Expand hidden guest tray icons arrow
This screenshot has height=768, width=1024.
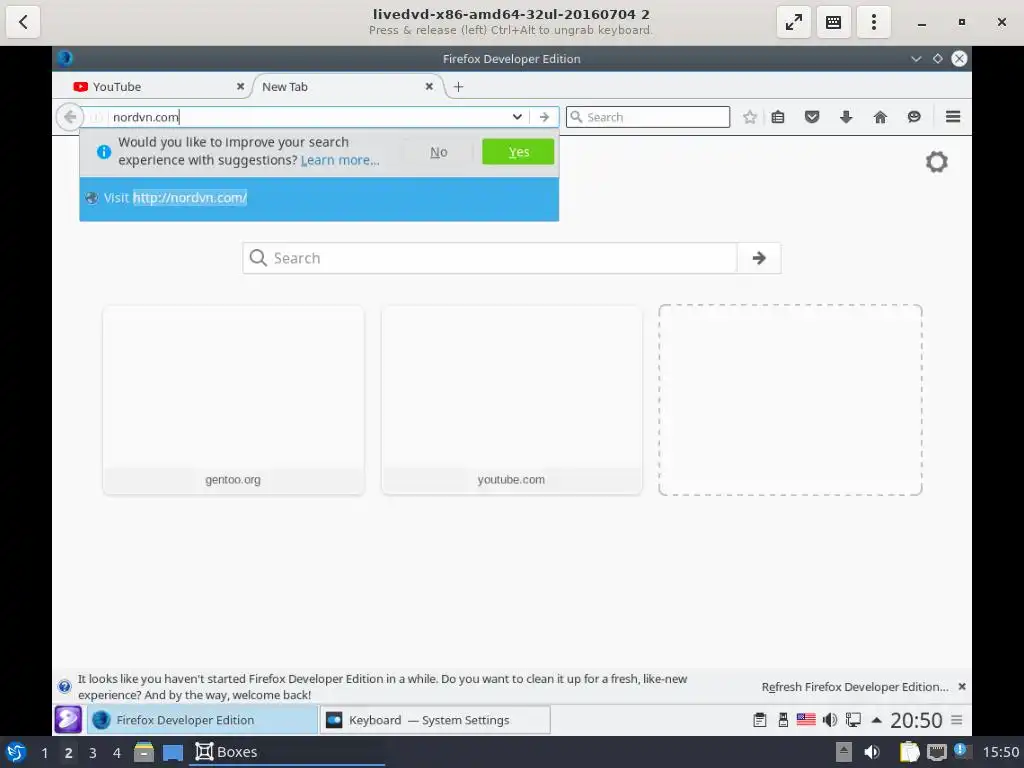pos(876,720)
